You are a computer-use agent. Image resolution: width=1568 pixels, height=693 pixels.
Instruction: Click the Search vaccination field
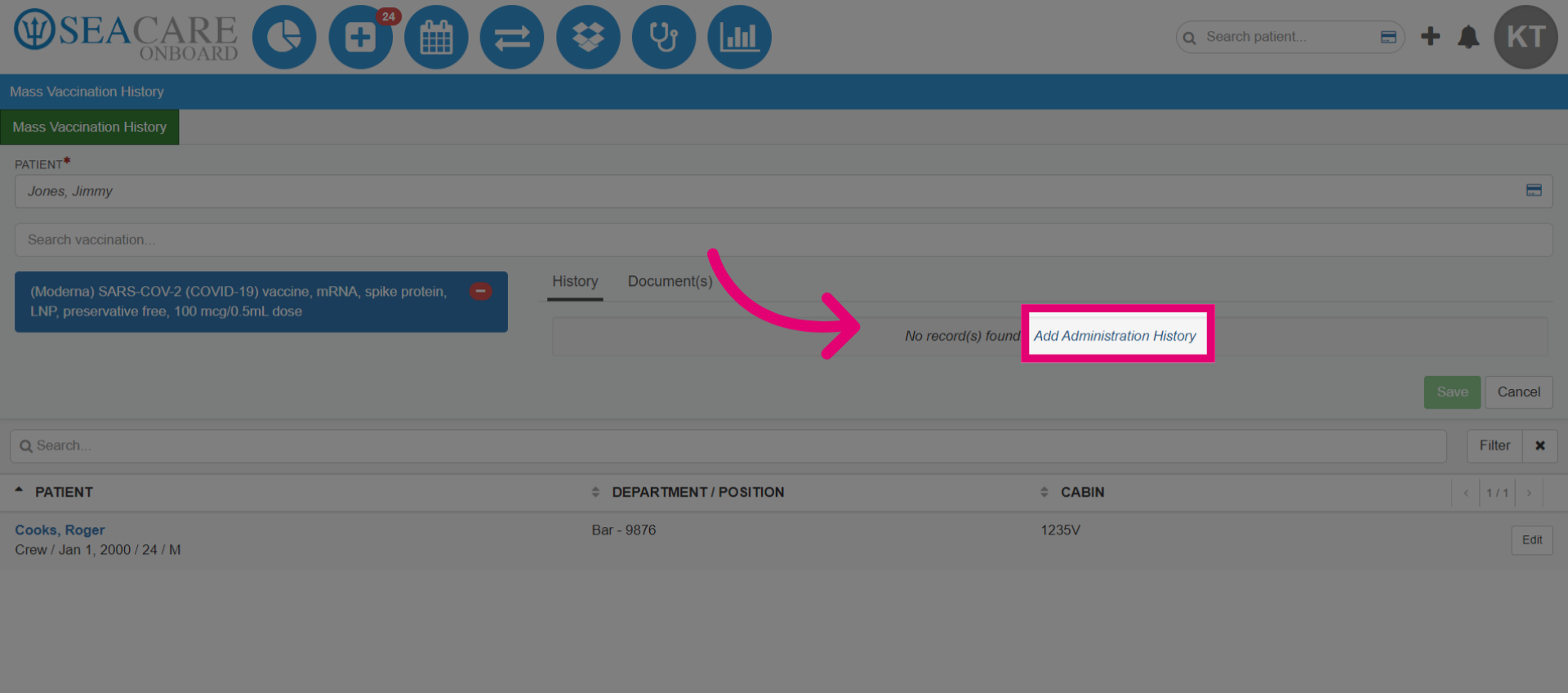click(783, 240)
